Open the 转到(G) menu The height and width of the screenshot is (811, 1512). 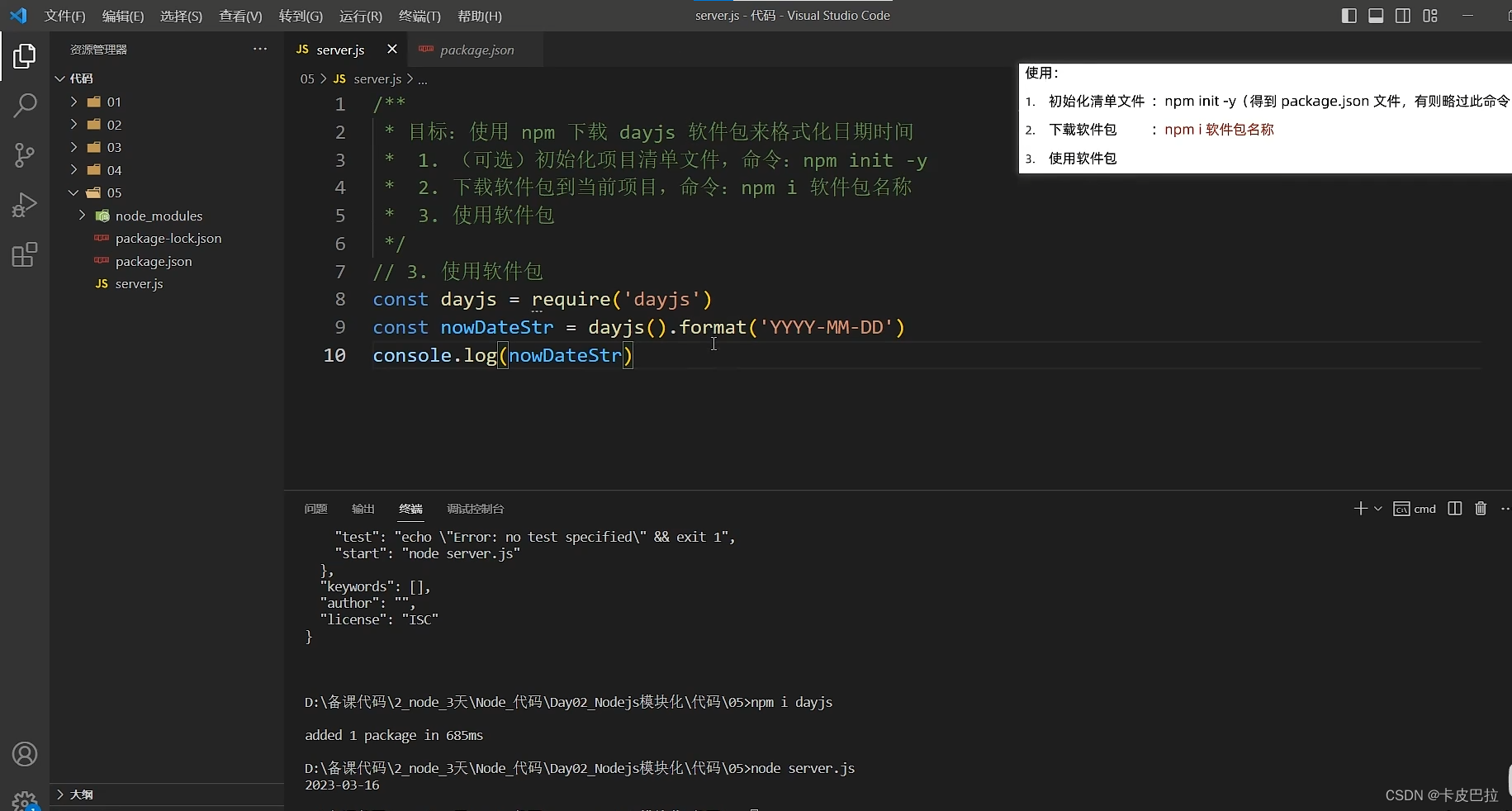(x=301, y=16)
